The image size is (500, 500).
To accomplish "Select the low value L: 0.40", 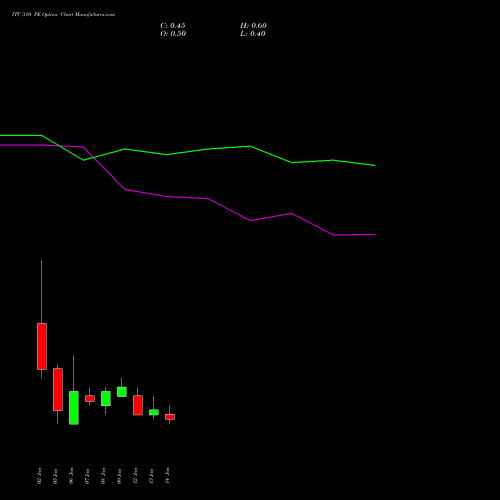I will (x=253, y=34).
